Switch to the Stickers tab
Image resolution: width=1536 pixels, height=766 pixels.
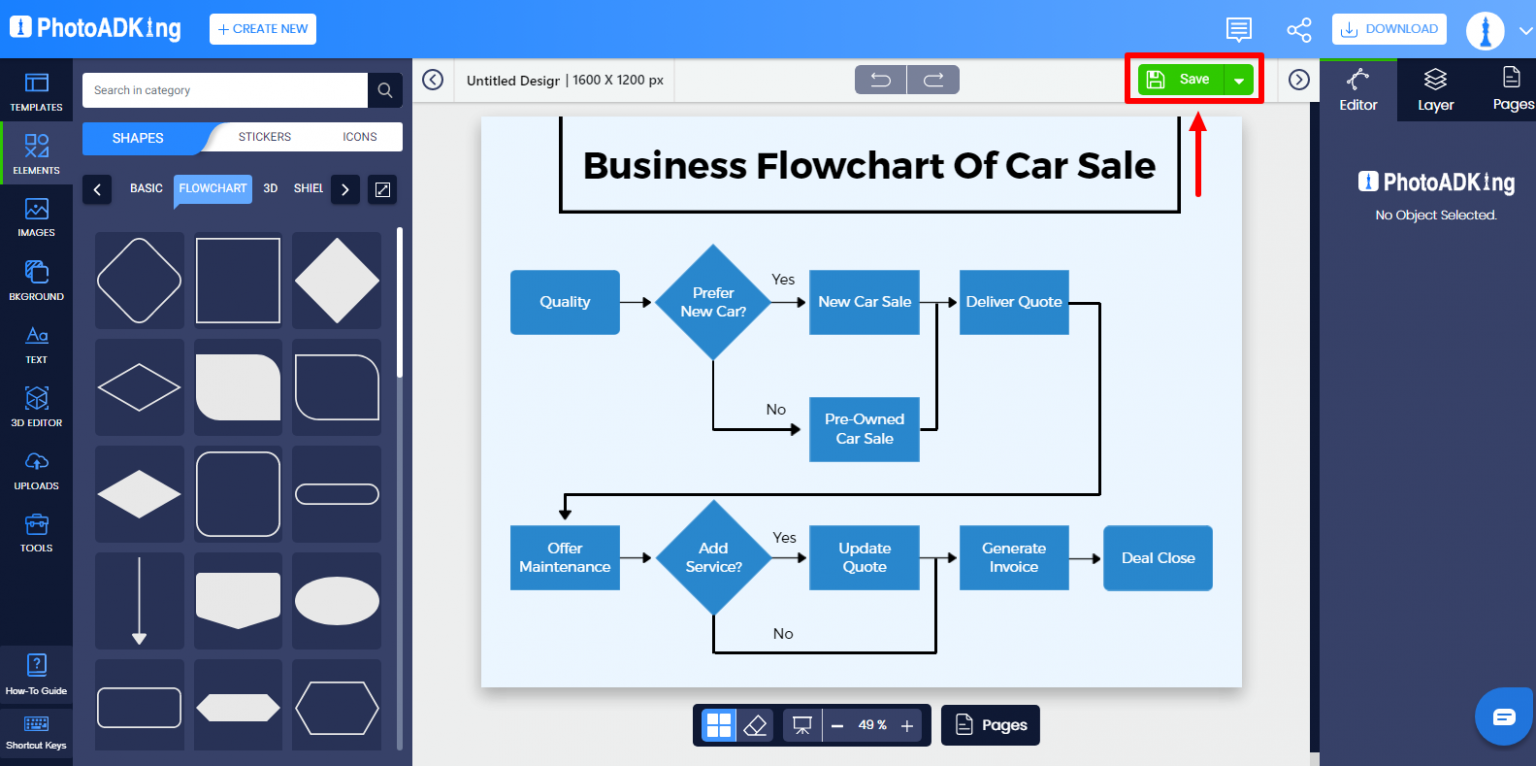pos(264,136)
